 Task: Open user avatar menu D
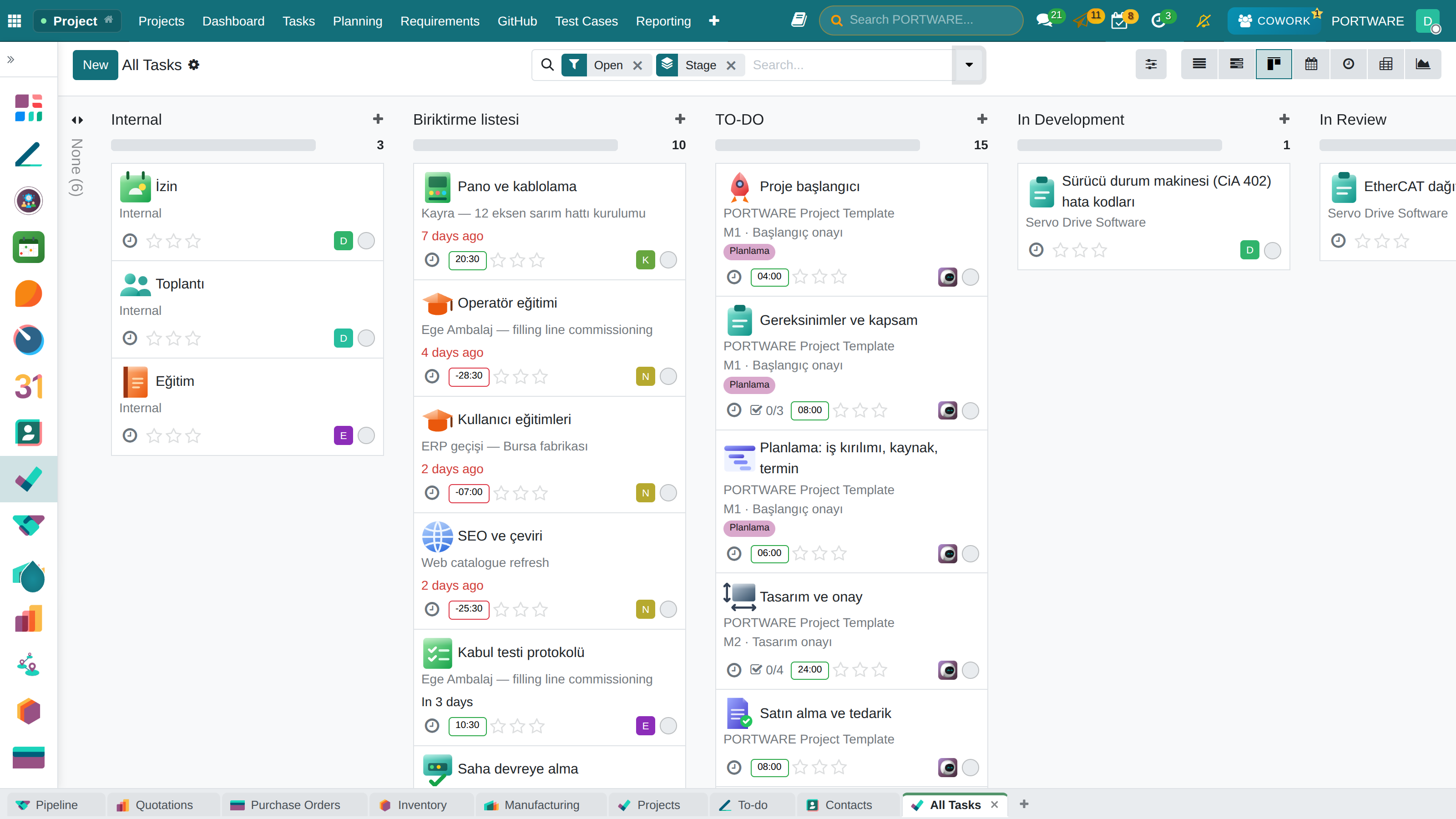[1428, 21]
